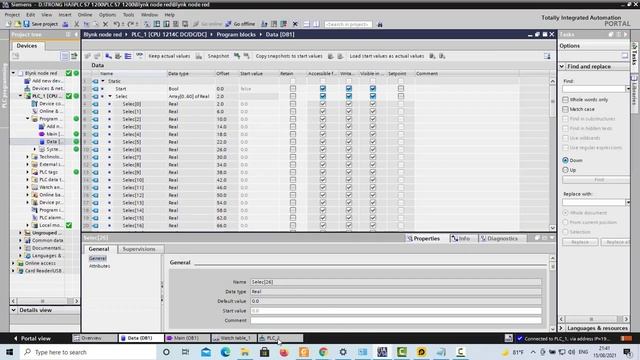This screenshot has height=360, width=640.
Task: Toggle Setpoint checkbox for Start row
Action: click(x=401, y=89)
